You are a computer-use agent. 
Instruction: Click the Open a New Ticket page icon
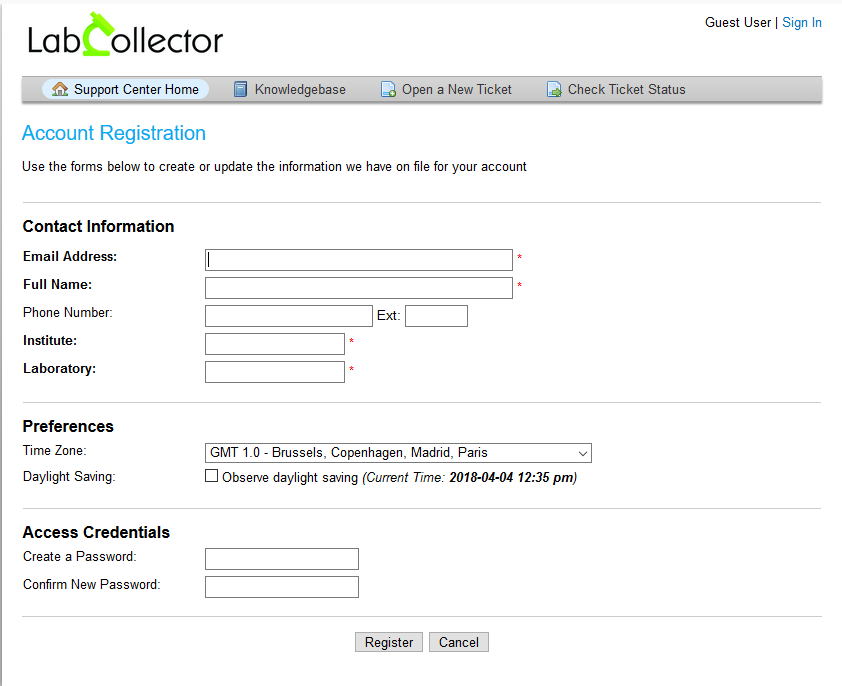pyautogui.click(x=388, y=89)
